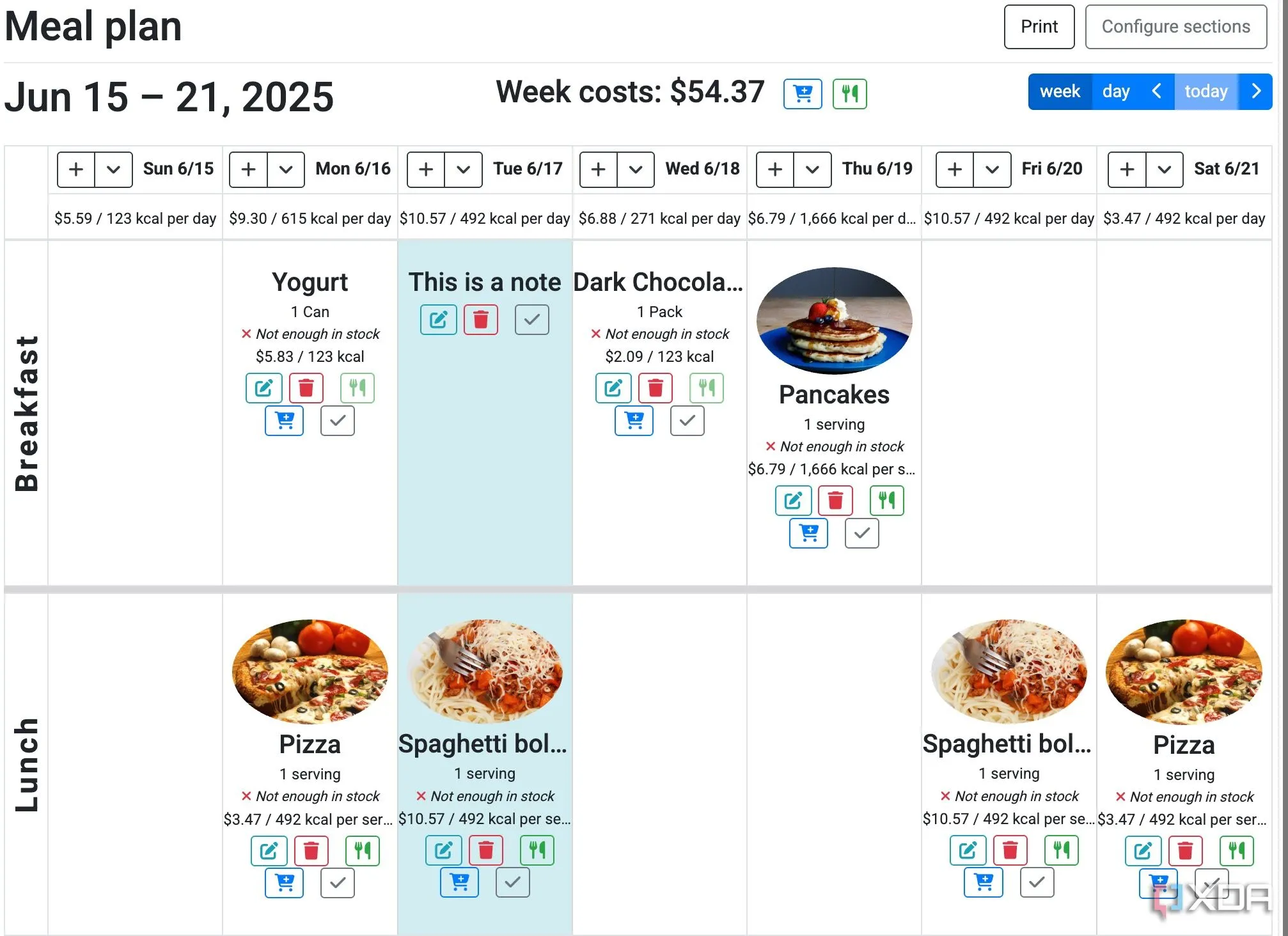Open the add-options dropdown for Wed 6/18
This screenshot has height=936, width=1288.
point(635,169)
